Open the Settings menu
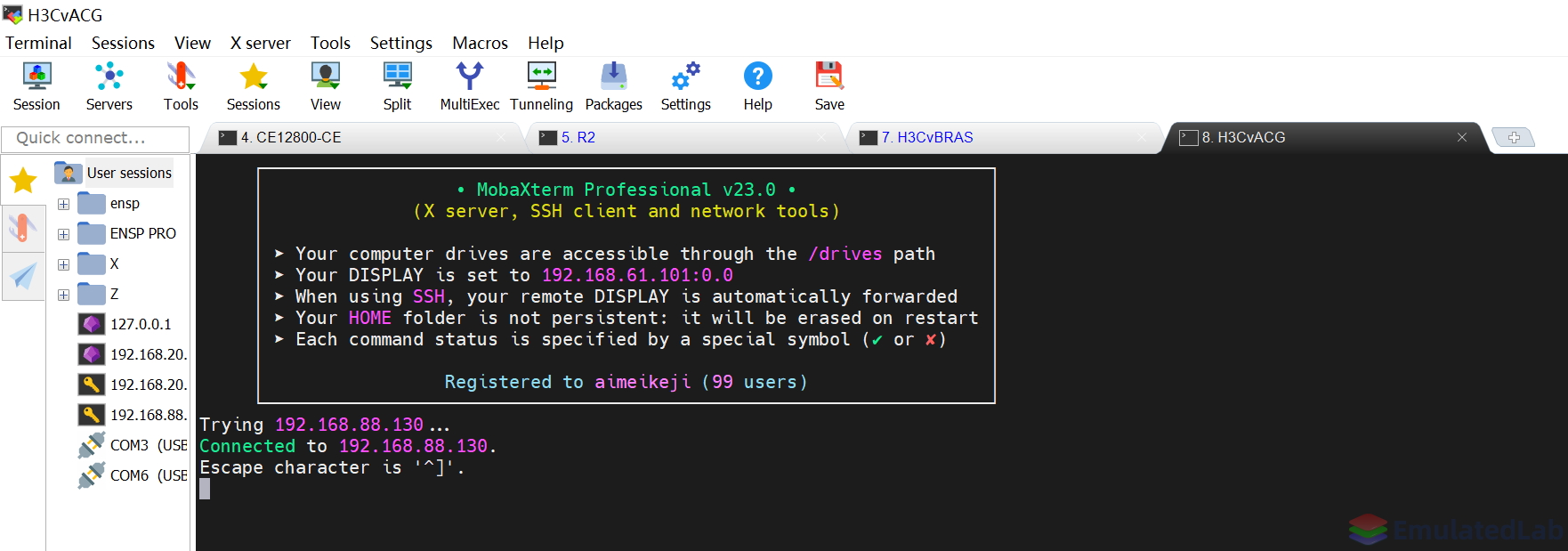1568x551 pixels. 400,43
